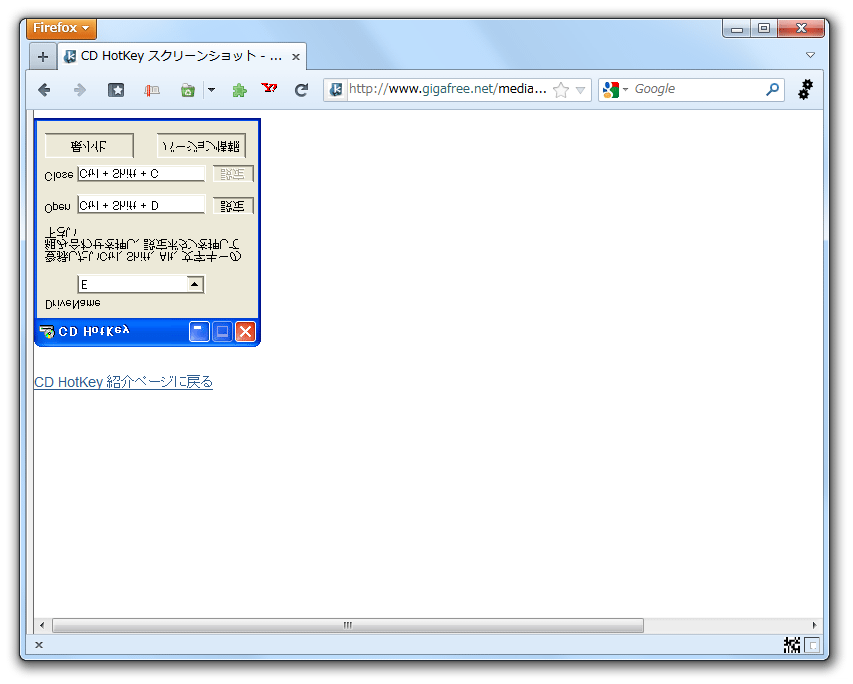Click the red mailbox toolbar icon

[152, 90]
